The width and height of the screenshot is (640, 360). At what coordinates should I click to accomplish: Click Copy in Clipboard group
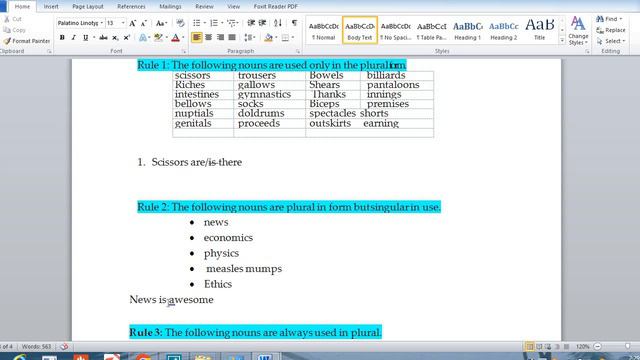(15, 30)
